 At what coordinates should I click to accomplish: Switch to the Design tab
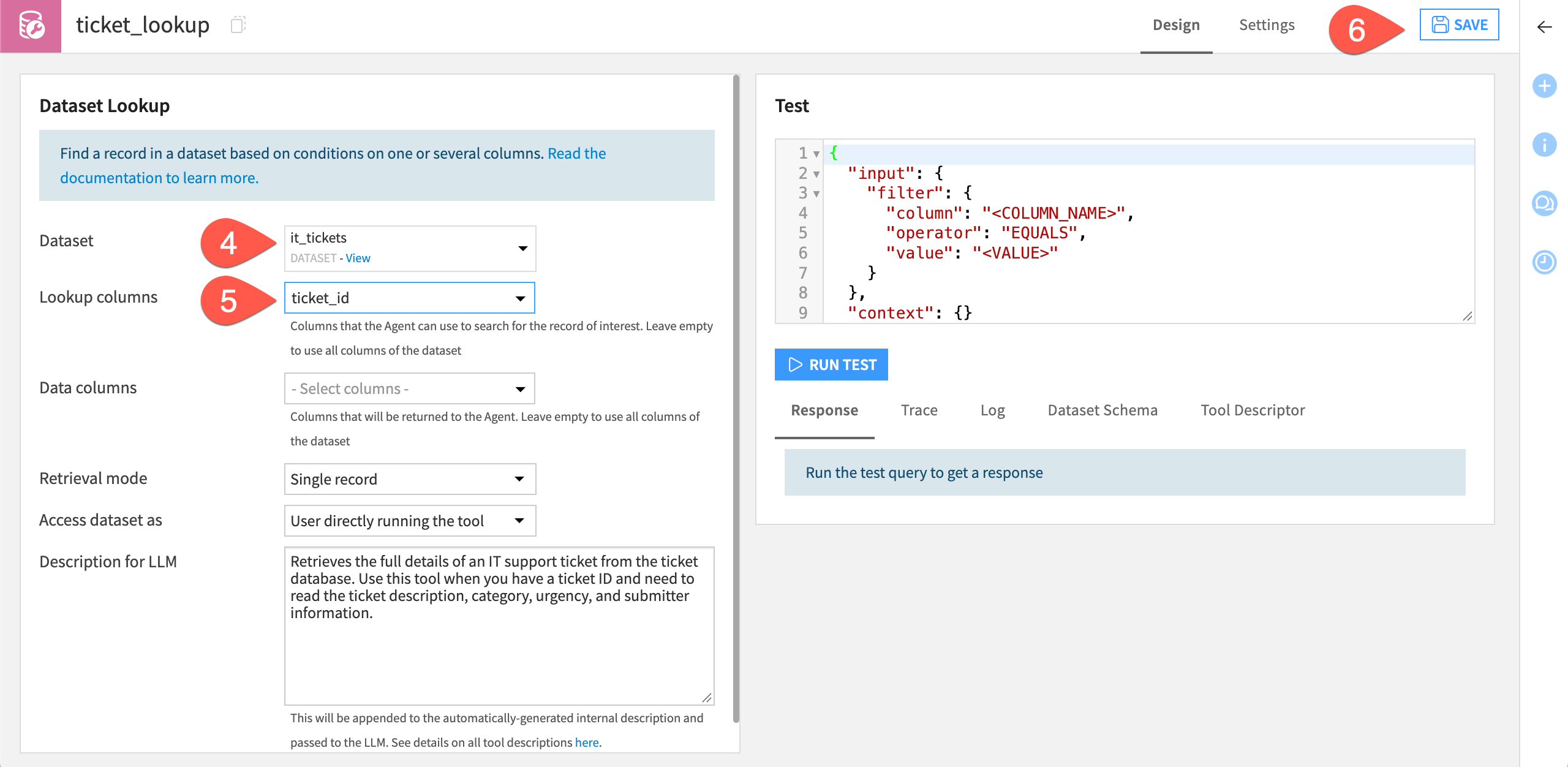click(1176, 25)
